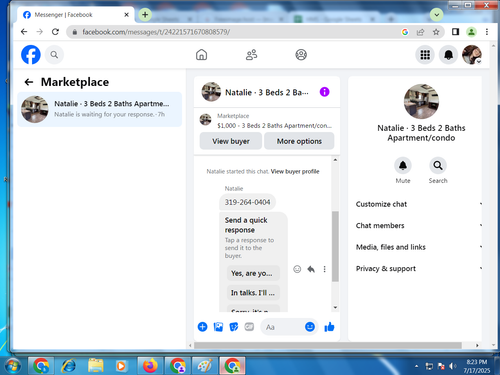Open the tab search dropdown chevron
This screenshot has width=500, height=375.
436,15
